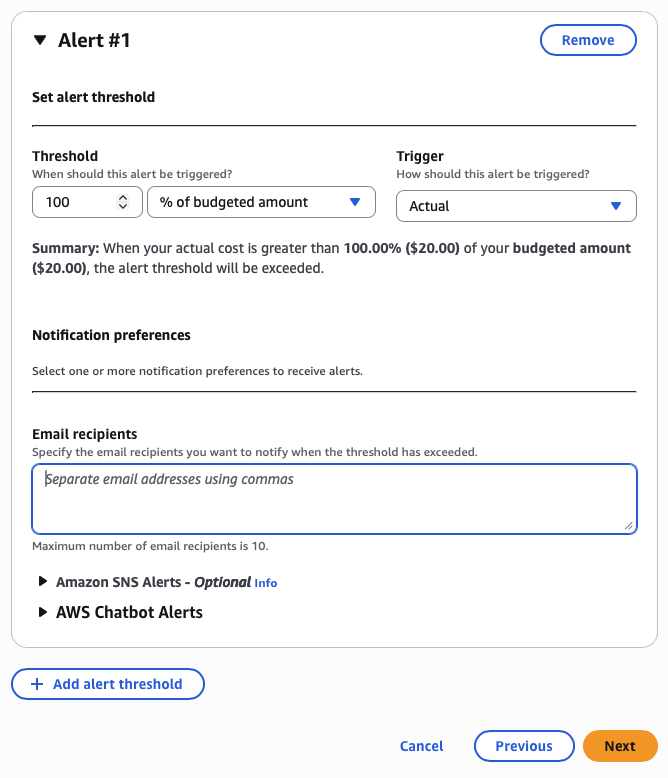Click the SNS Alerts triangle icon
The width and height of the screenshot is (668, 778).
tap(43, 582)
